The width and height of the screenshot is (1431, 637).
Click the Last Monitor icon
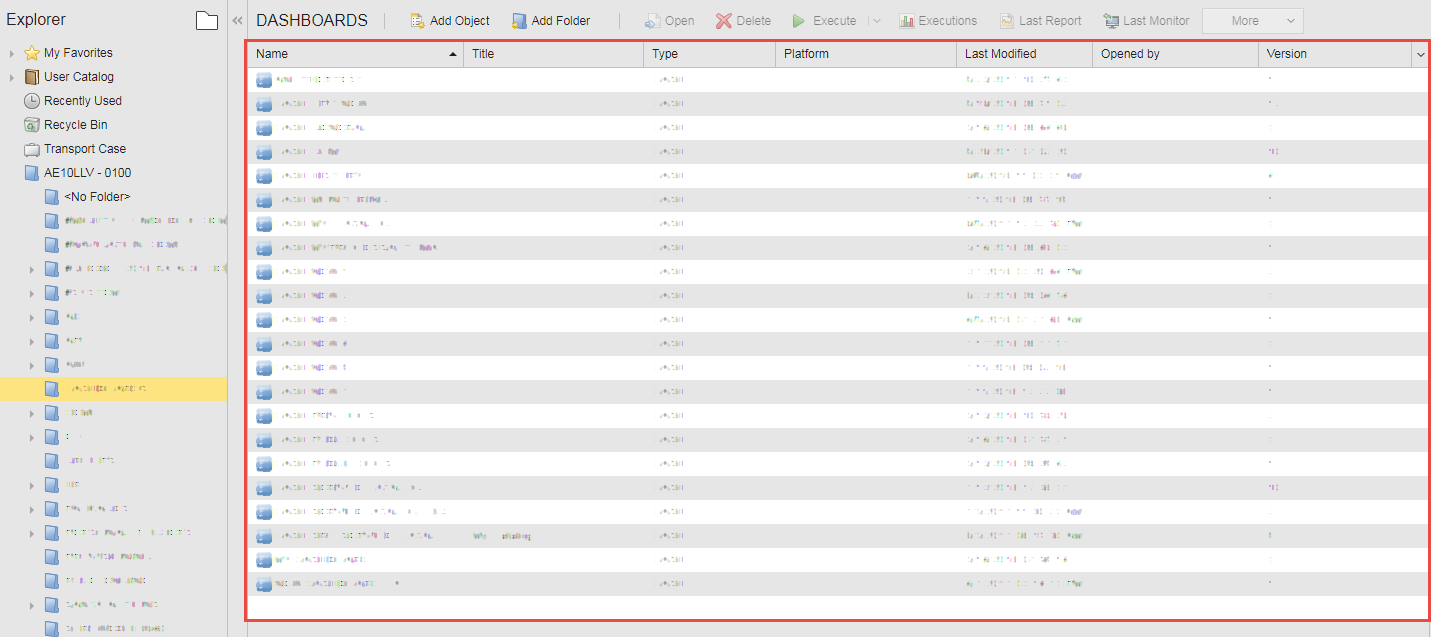[x=1112, y=20]
